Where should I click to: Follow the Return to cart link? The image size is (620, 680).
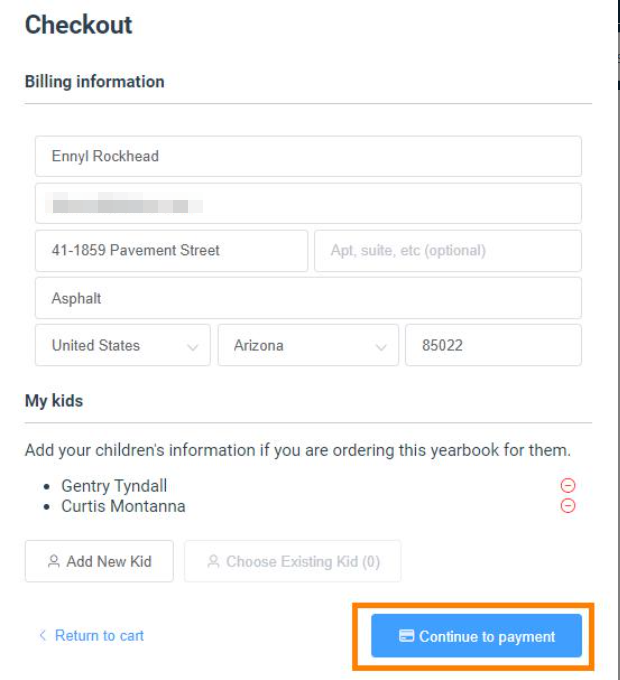tap(99, 636)
